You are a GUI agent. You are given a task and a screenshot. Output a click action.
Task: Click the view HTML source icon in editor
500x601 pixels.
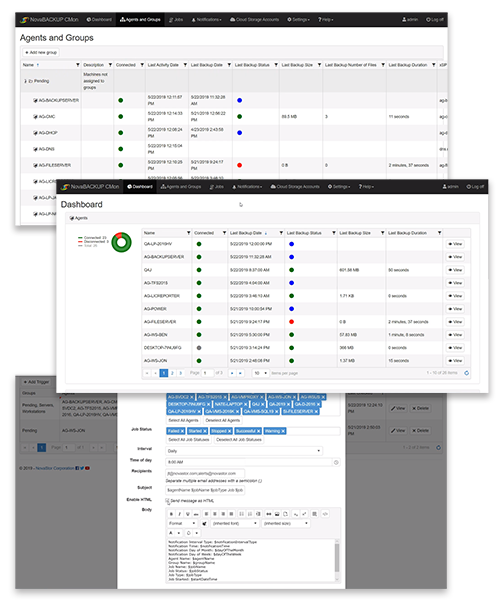[325, 514]
